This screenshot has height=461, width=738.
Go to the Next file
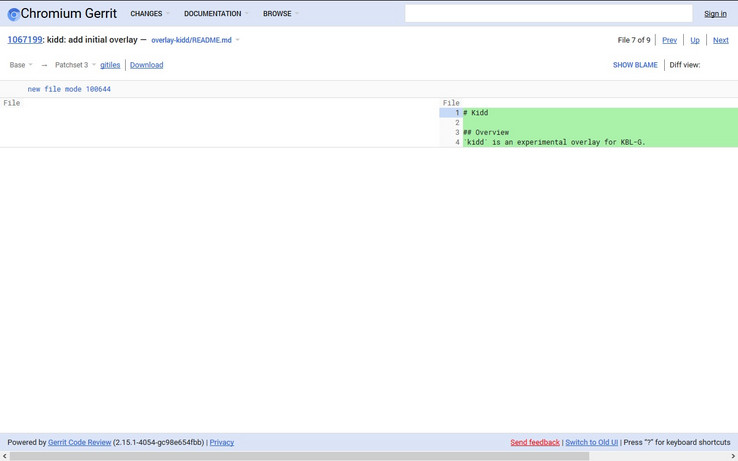click(x=721, y=40)
